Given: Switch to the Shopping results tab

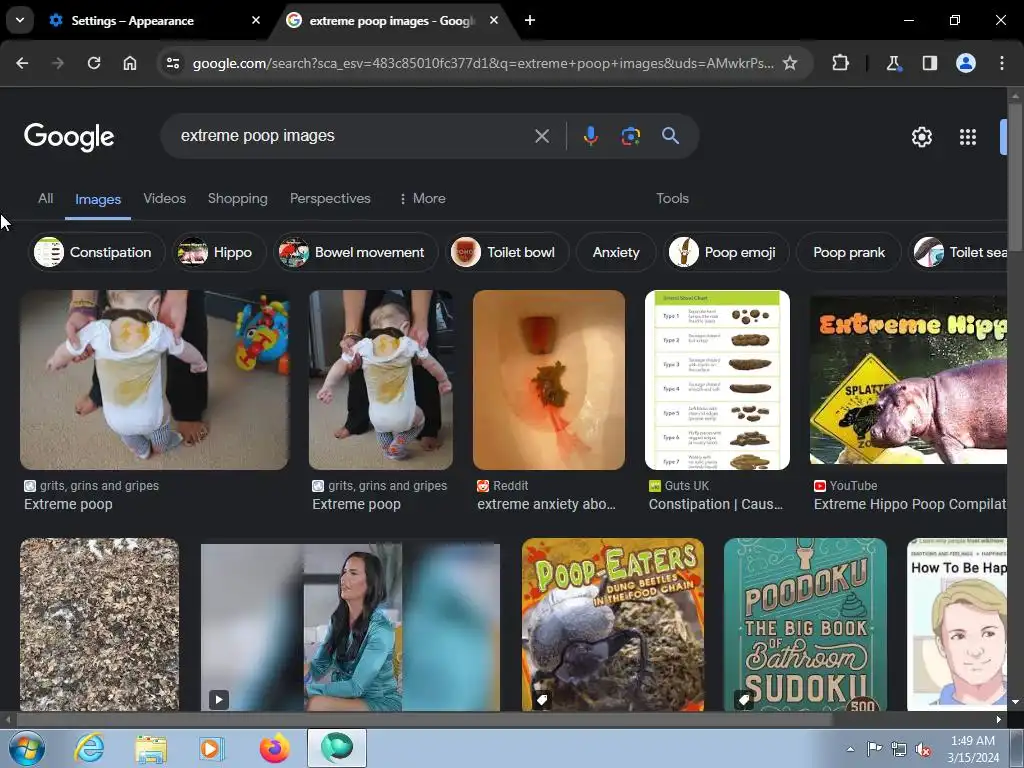Looking at the screenshot, I should 238,199.
